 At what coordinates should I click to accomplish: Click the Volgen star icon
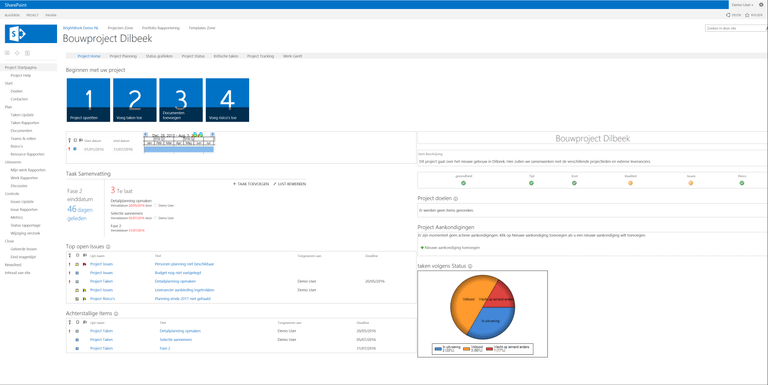tap(747, 15)
